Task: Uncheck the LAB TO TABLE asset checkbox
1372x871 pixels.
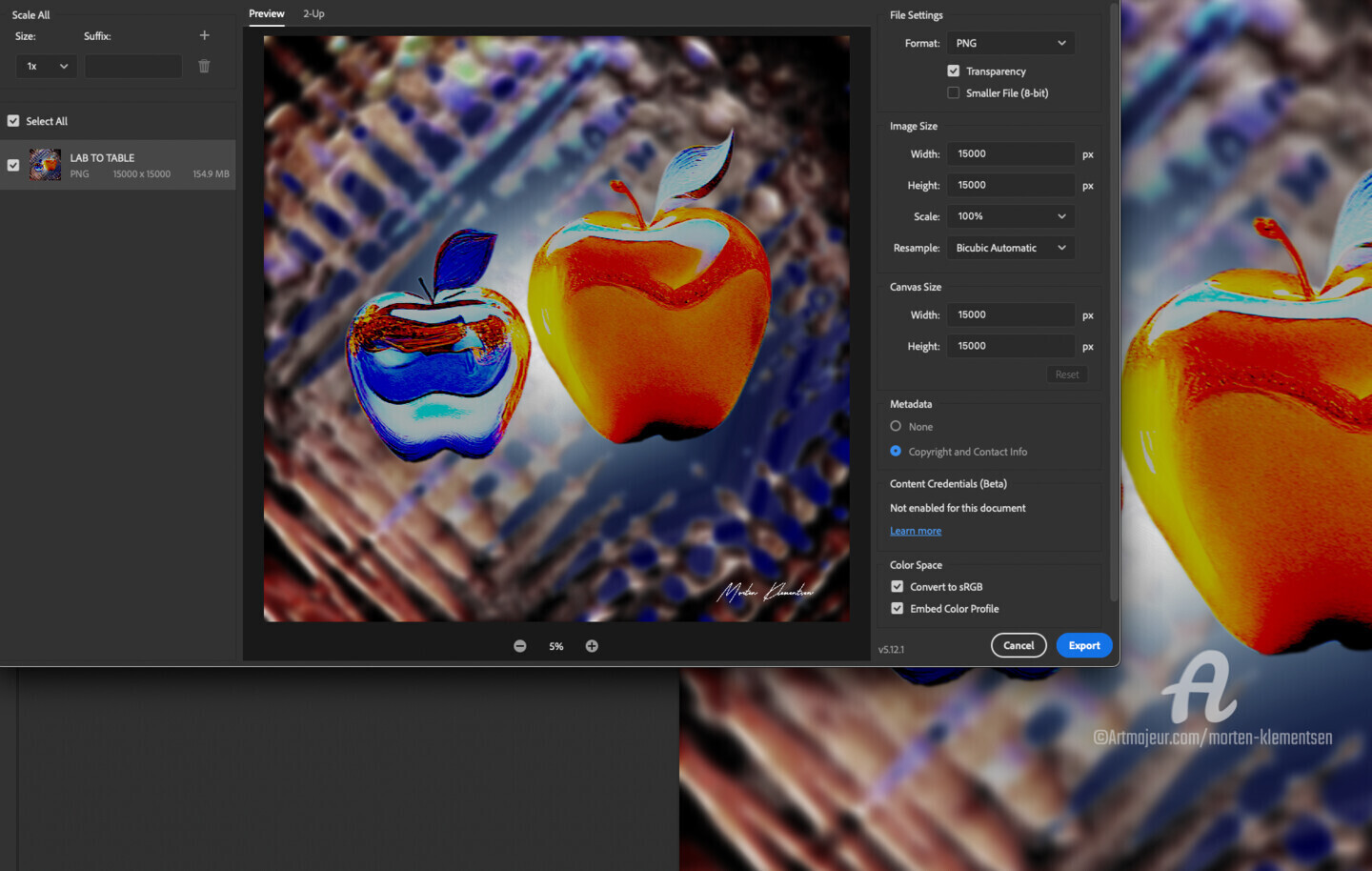Action: pyautogui.click(x=13, y=165)
